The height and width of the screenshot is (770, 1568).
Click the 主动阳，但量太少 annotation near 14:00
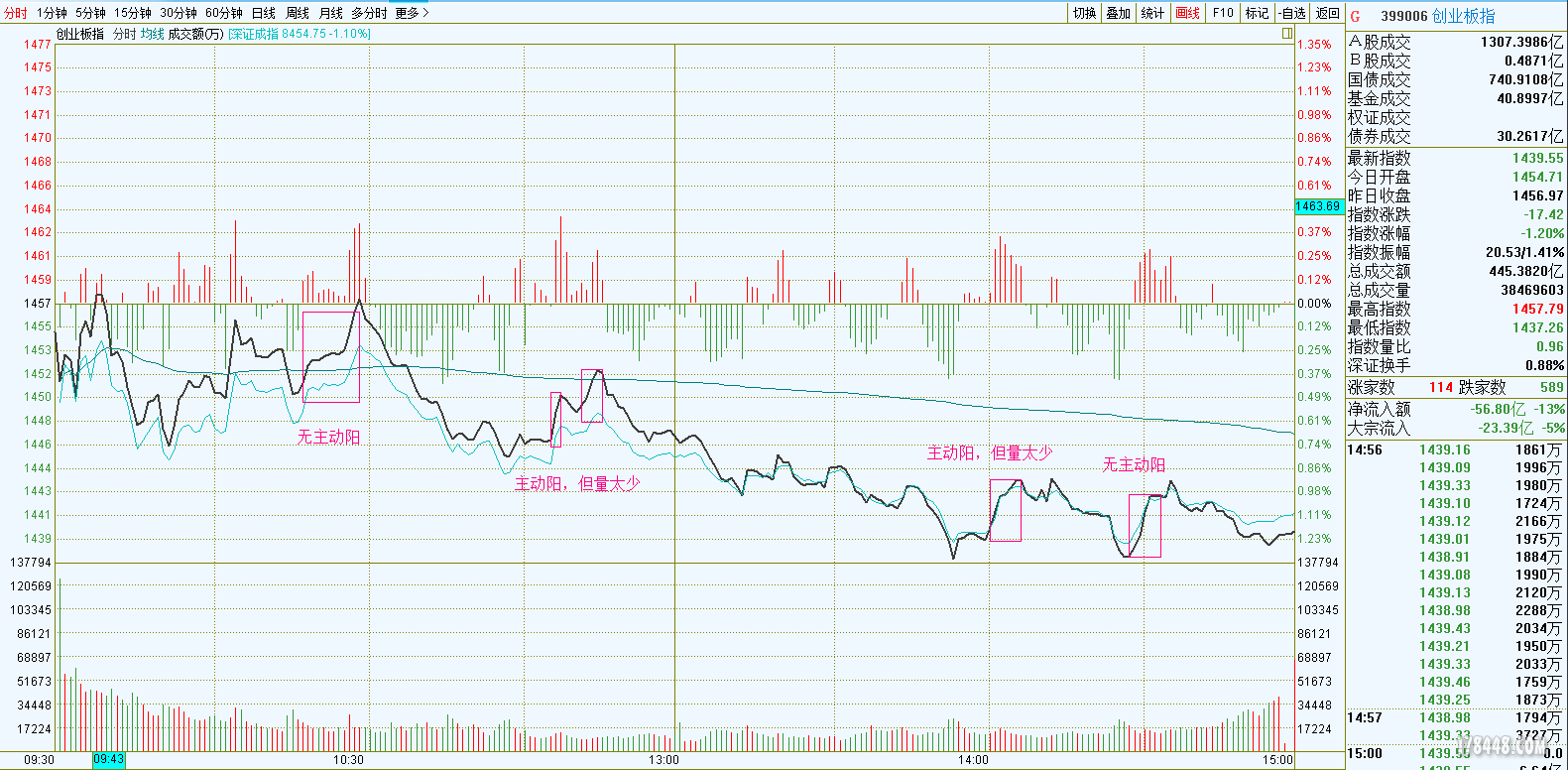pos(990,452)
